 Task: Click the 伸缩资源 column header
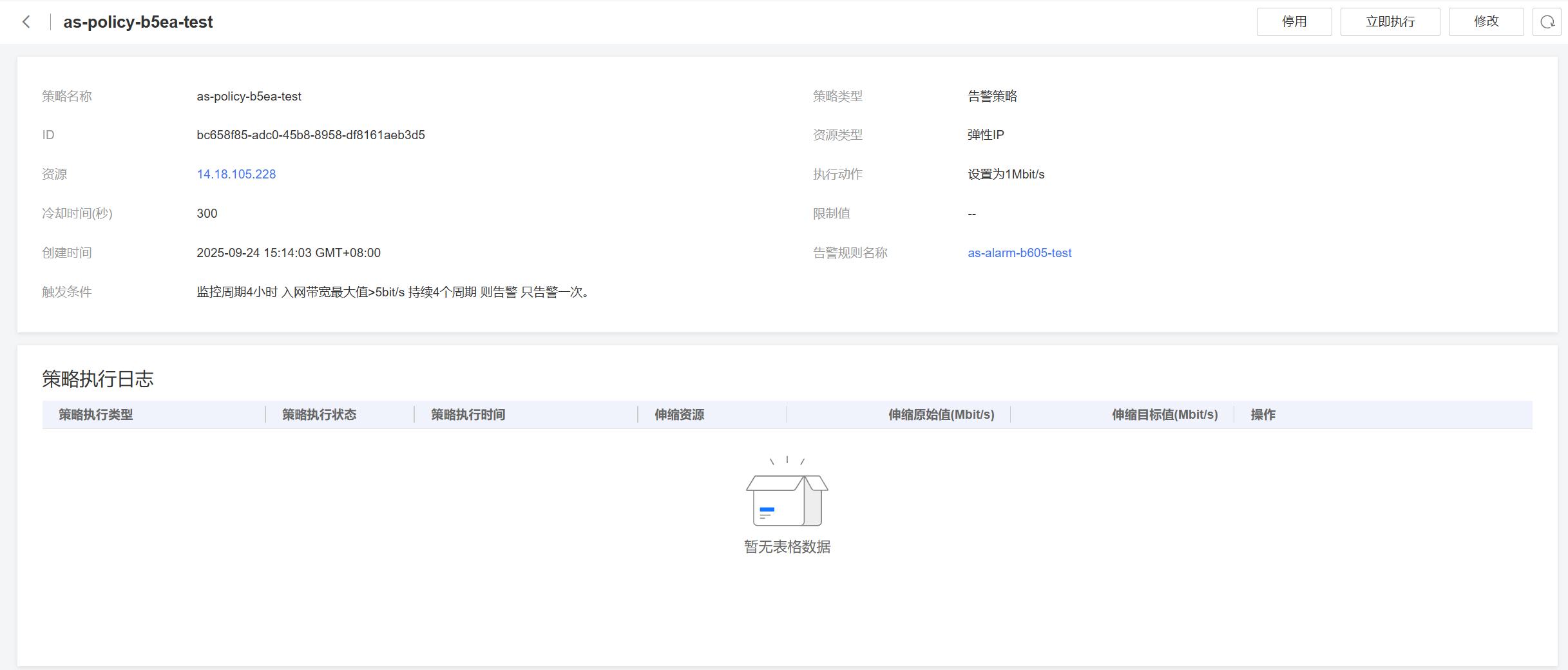(679, 414)
